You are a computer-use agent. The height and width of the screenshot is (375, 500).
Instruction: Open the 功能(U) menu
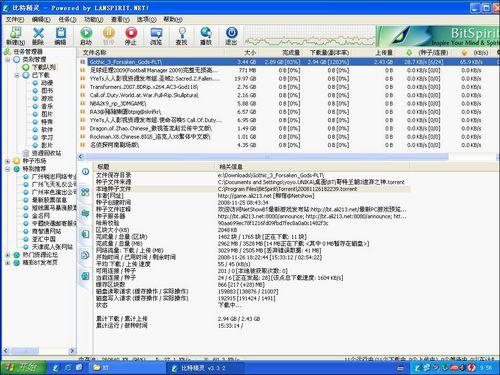[x=94, y=19]
